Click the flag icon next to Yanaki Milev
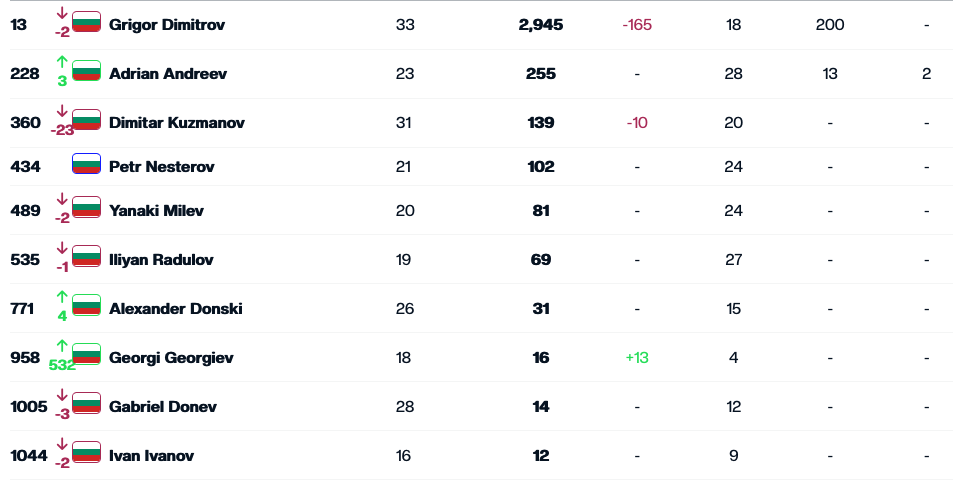 (86, 207)
